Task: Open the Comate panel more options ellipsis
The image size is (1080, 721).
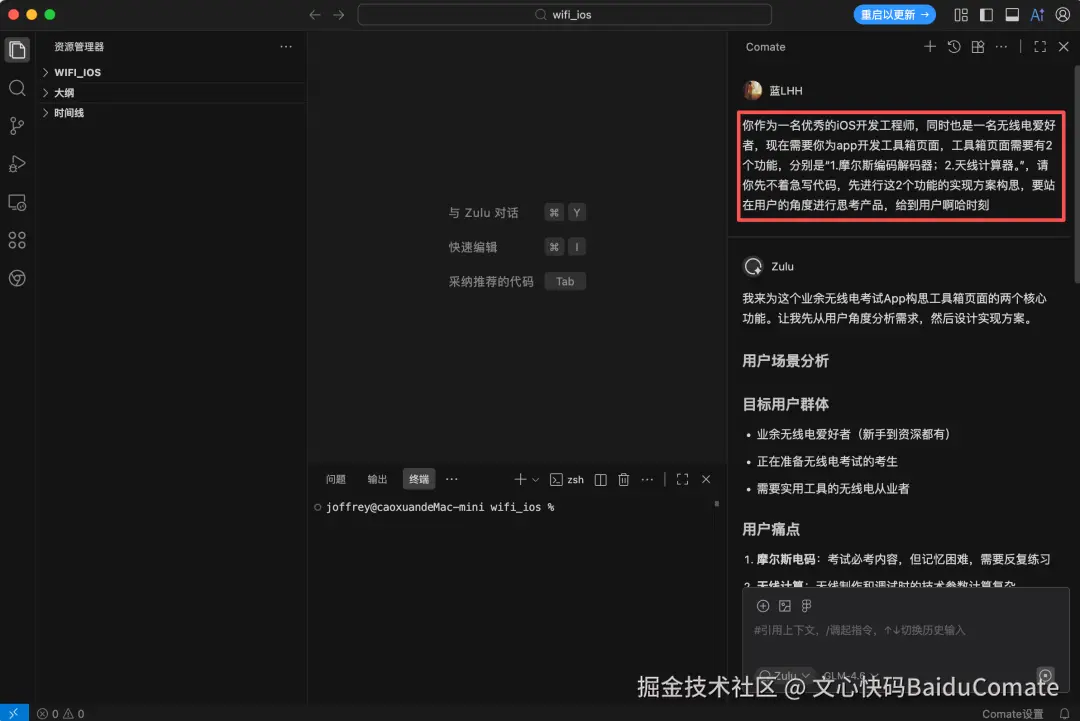Action: click(x=1001, y=47)
